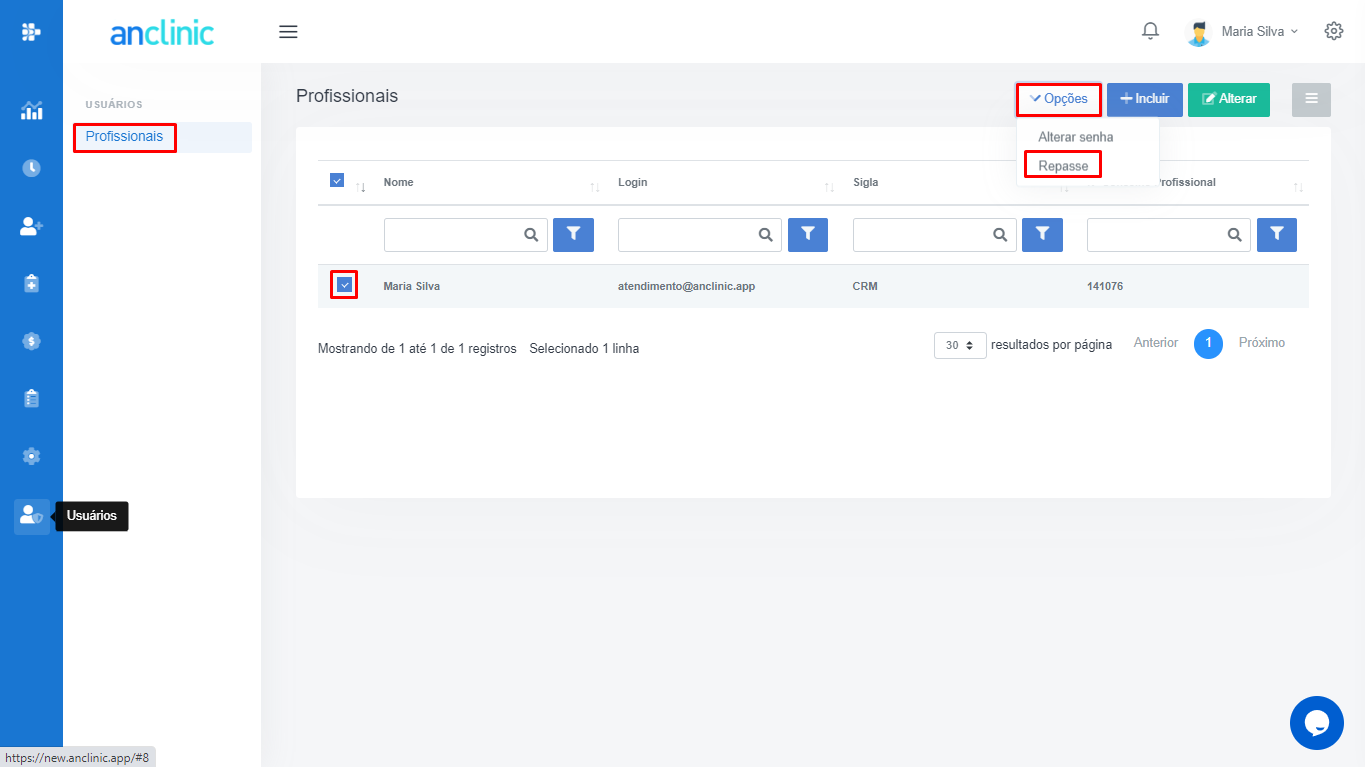Screen dimensions: 1365x767
Task: Sort by Nome column arrows
Action: tap(595, 188)
